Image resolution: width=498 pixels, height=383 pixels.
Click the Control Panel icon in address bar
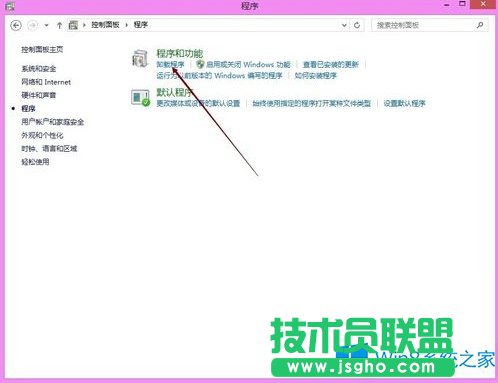point(73,25)
